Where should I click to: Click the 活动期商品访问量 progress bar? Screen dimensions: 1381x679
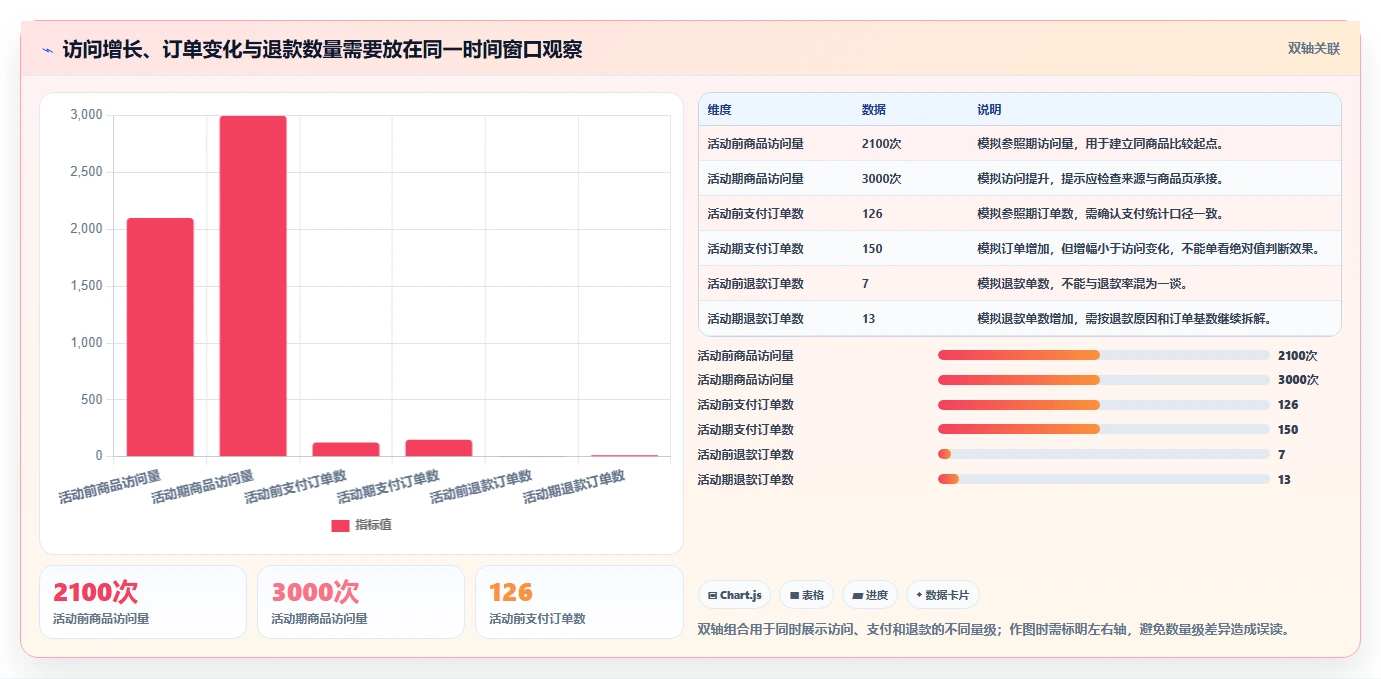[x=1104, y=380]
